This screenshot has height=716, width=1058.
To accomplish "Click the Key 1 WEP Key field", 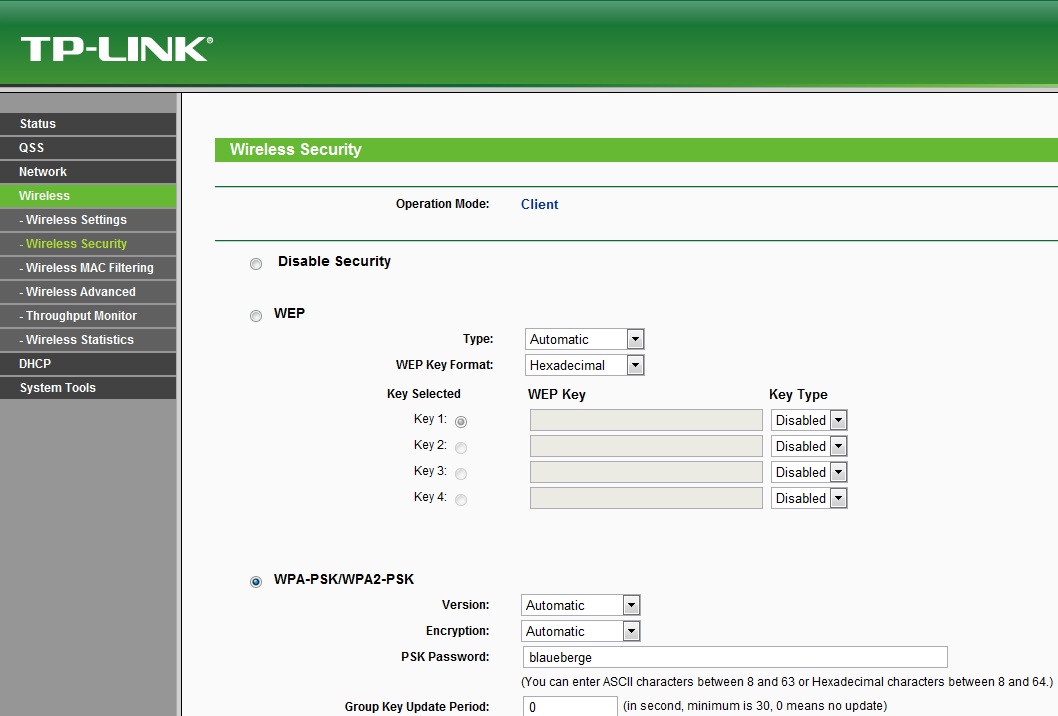I will click(x=646, y=420).
